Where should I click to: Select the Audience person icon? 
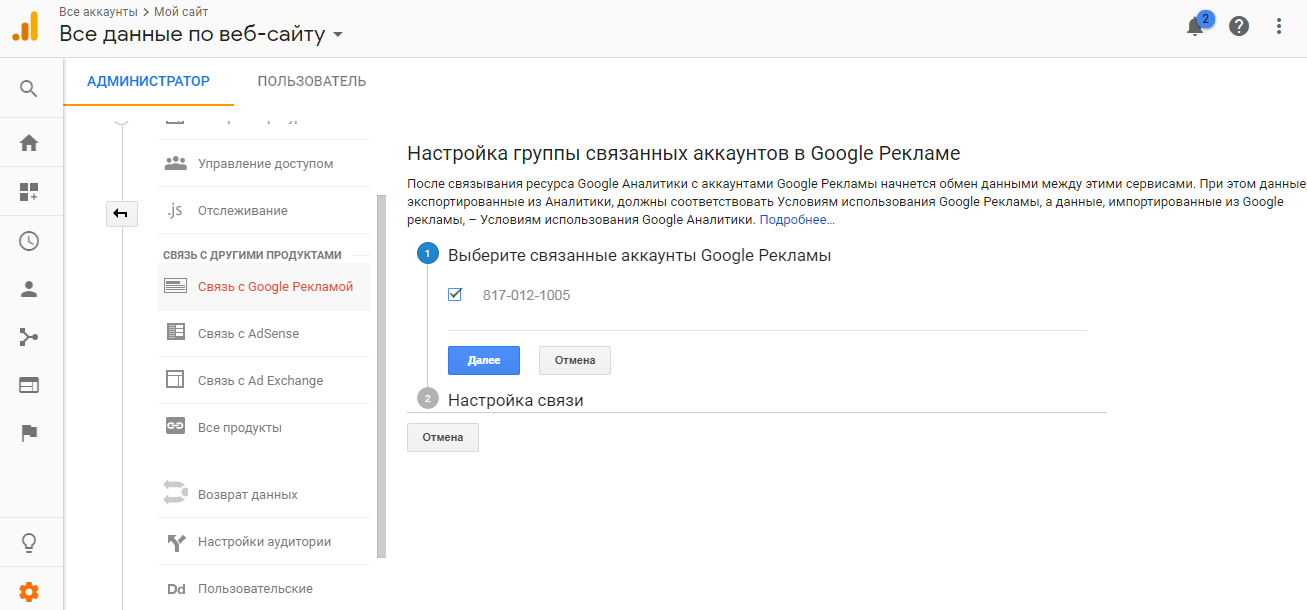29,289
